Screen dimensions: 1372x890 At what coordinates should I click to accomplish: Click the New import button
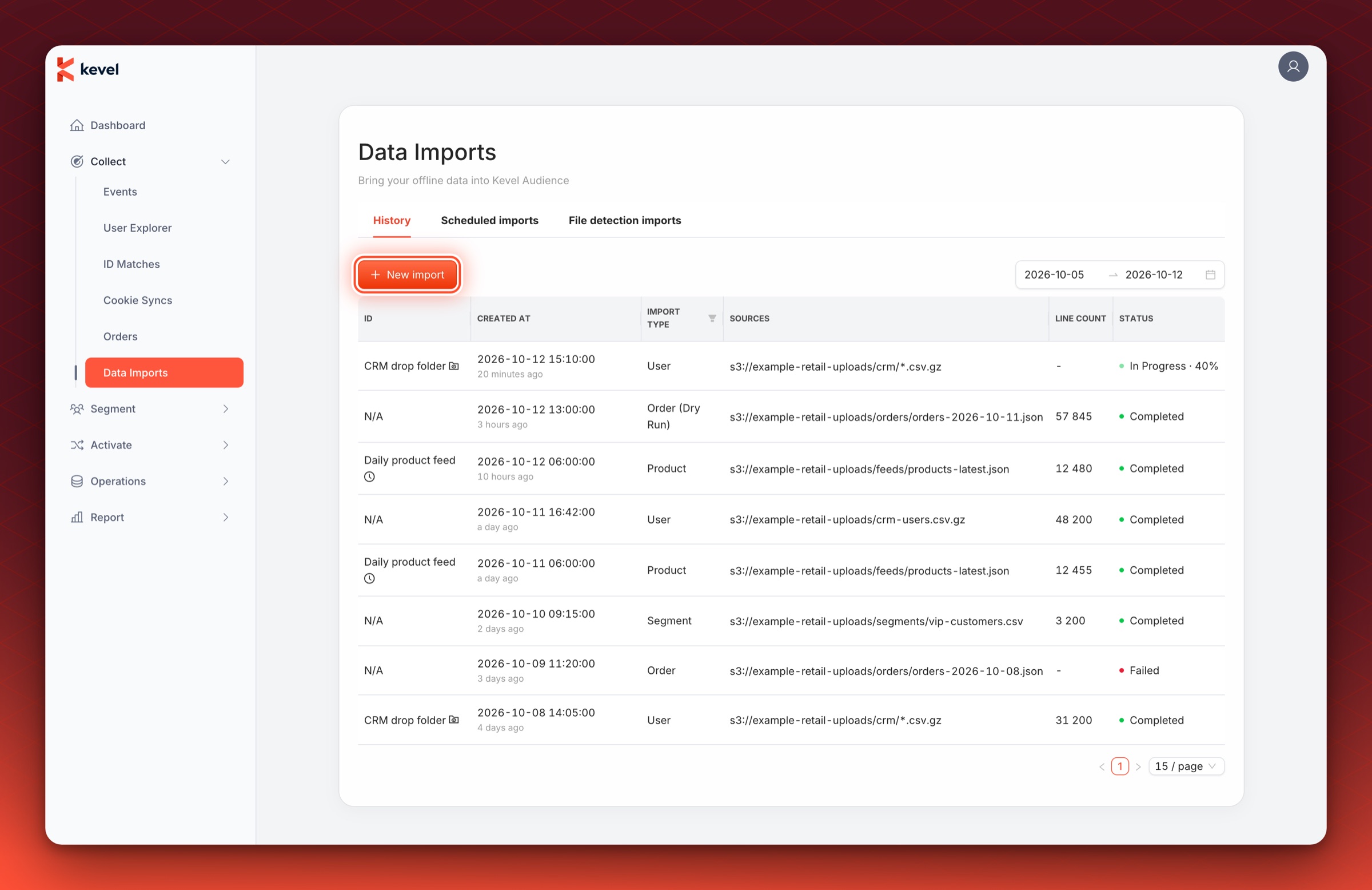coord(407,275)
